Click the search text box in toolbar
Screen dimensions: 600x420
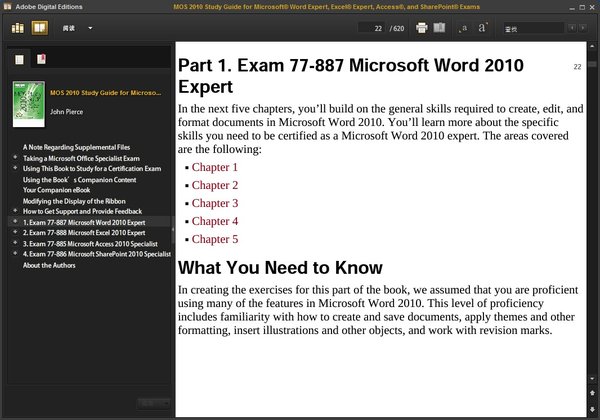tap(535, 28)
